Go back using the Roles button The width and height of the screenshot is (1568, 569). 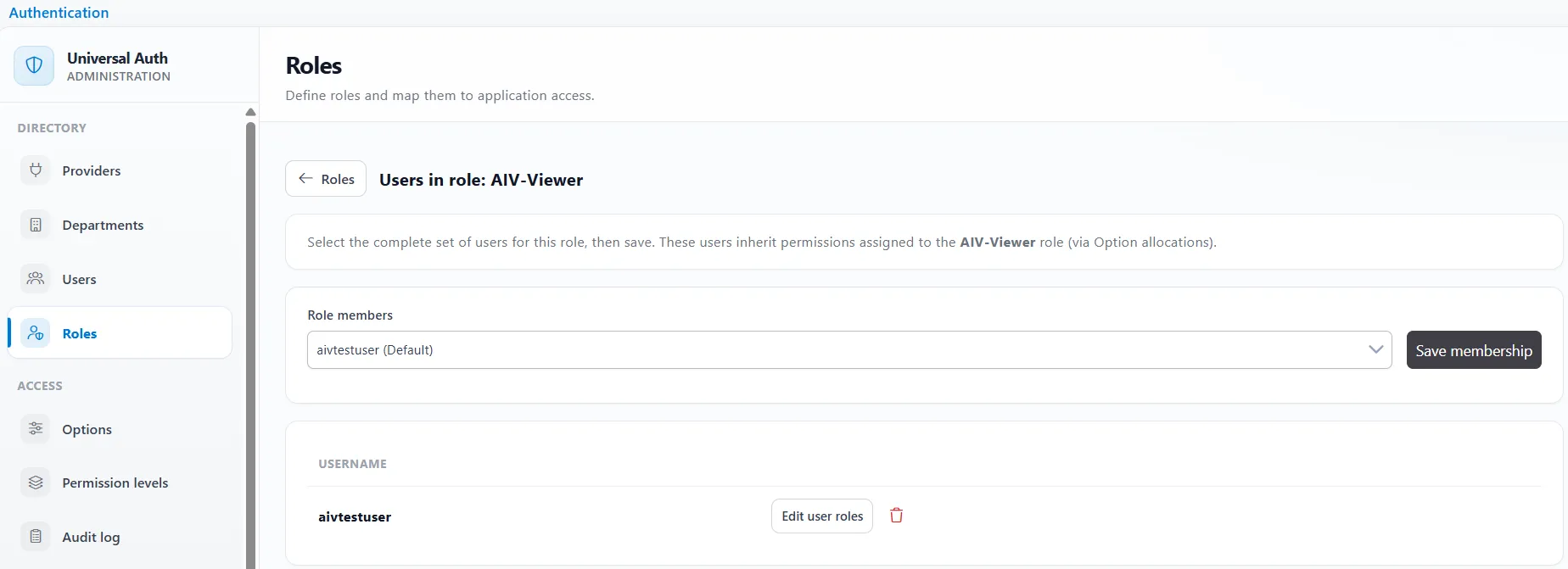coord(326,179)
